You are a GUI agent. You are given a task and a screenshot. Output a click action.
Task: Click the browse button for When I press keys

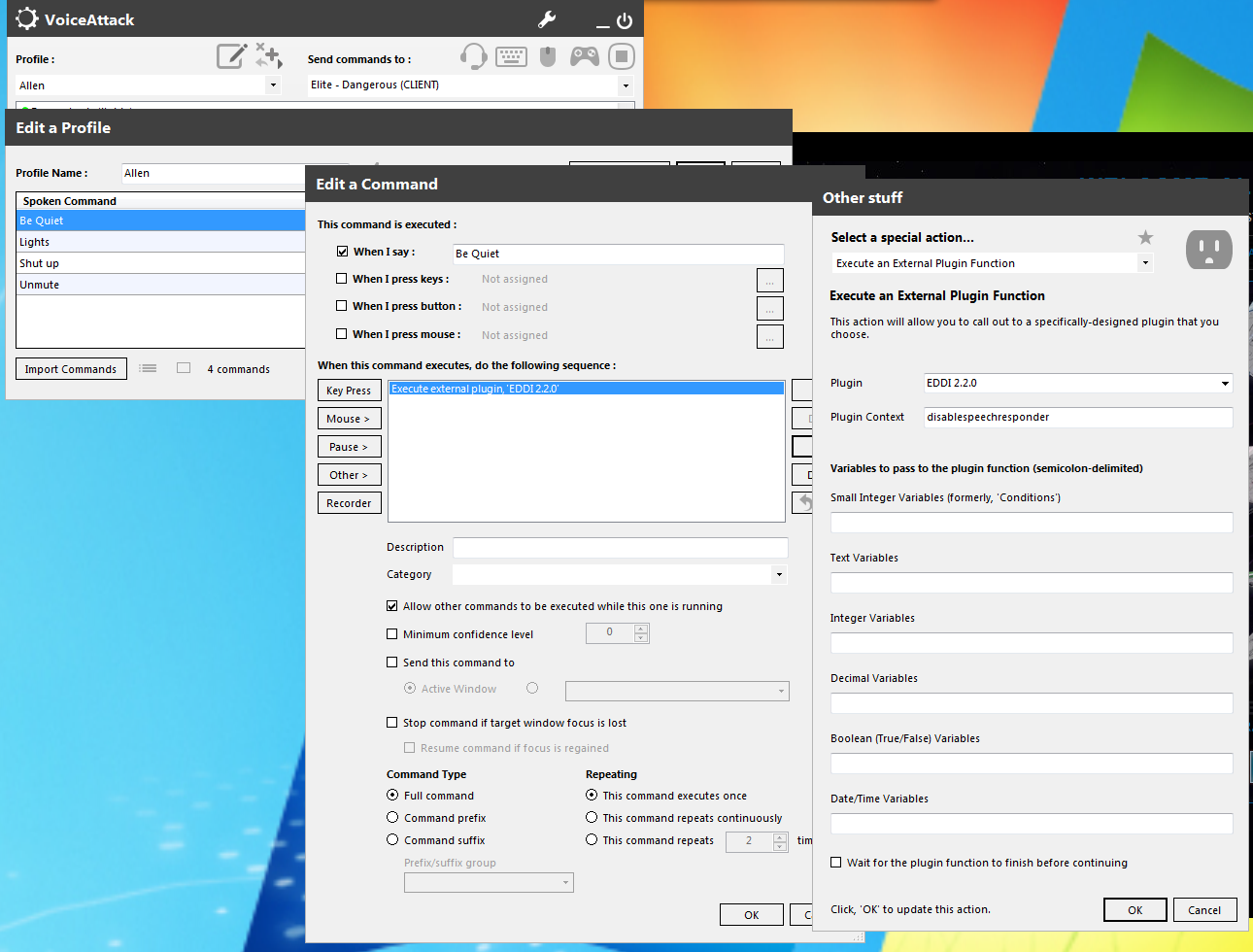[x=769, y=280]
